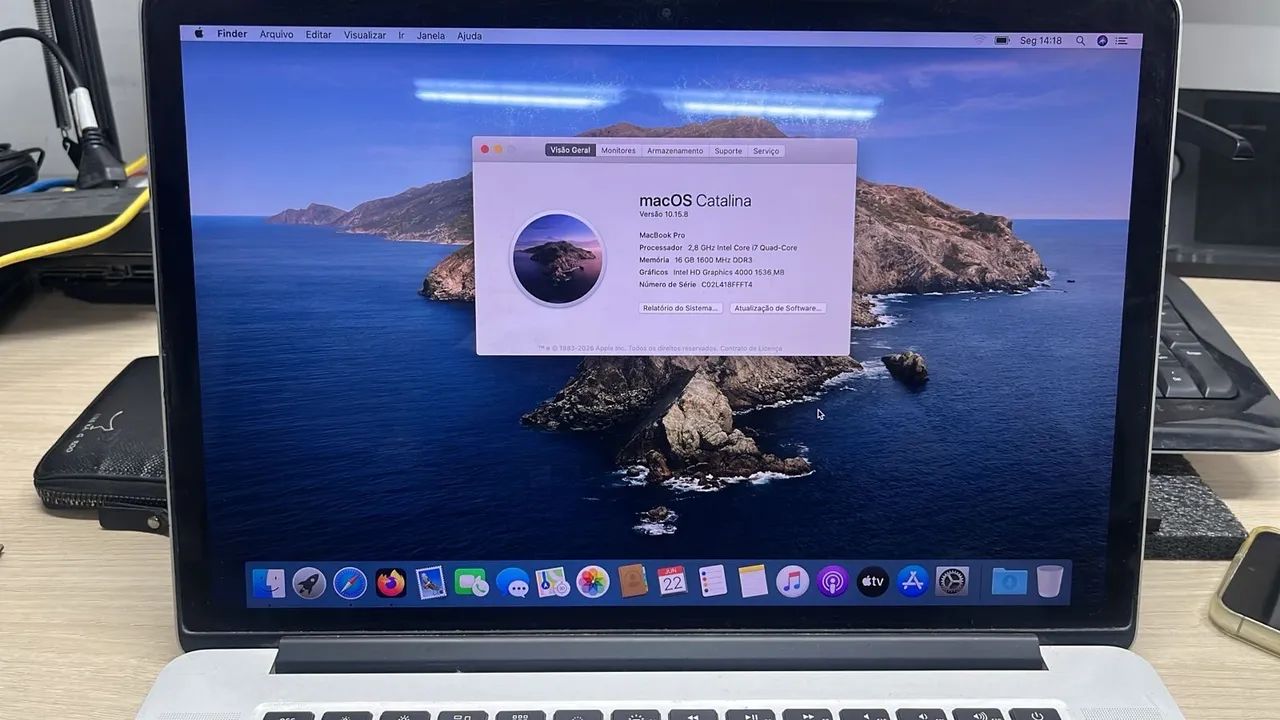Open Firefox from the Dock
This screenshot has height=720, width=1280.
point(391,582)
